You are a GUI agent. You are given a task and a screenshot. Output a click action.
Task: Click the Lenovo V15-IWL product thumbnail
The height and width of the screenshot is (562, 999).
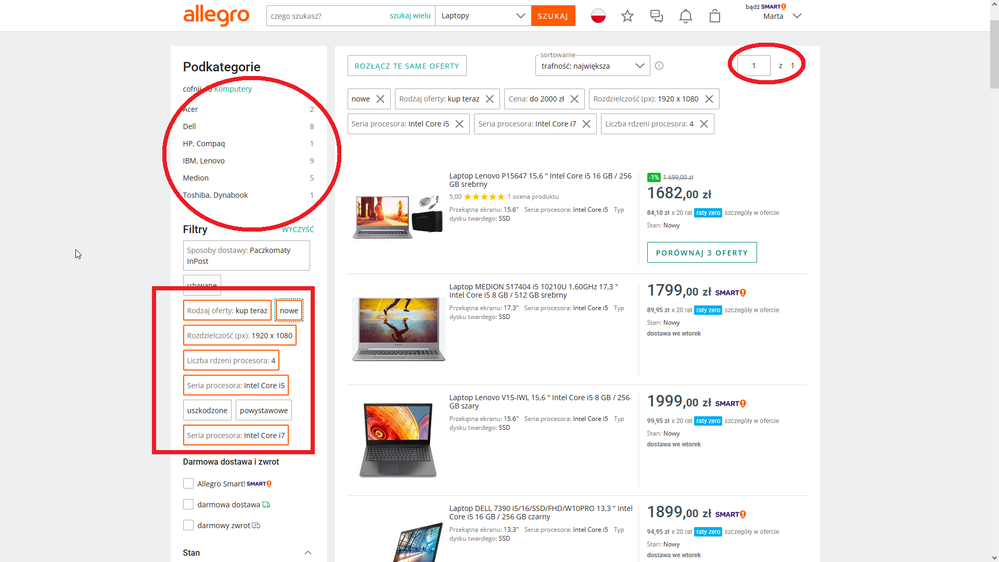(398, 440)
